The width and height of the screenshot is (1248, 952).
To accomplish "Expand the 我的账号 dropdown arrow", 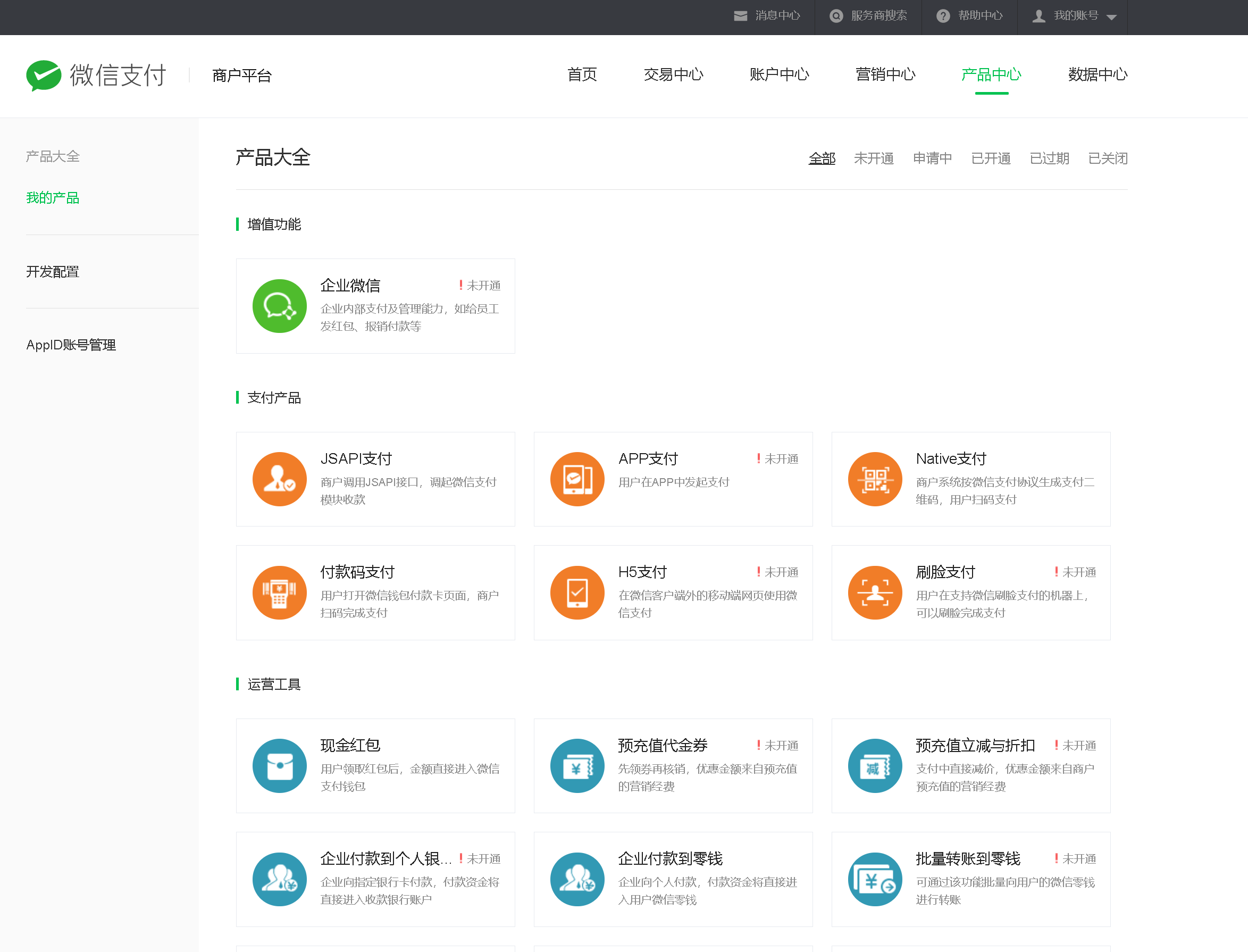I will pyautogui.click(x=1111, y=17).
